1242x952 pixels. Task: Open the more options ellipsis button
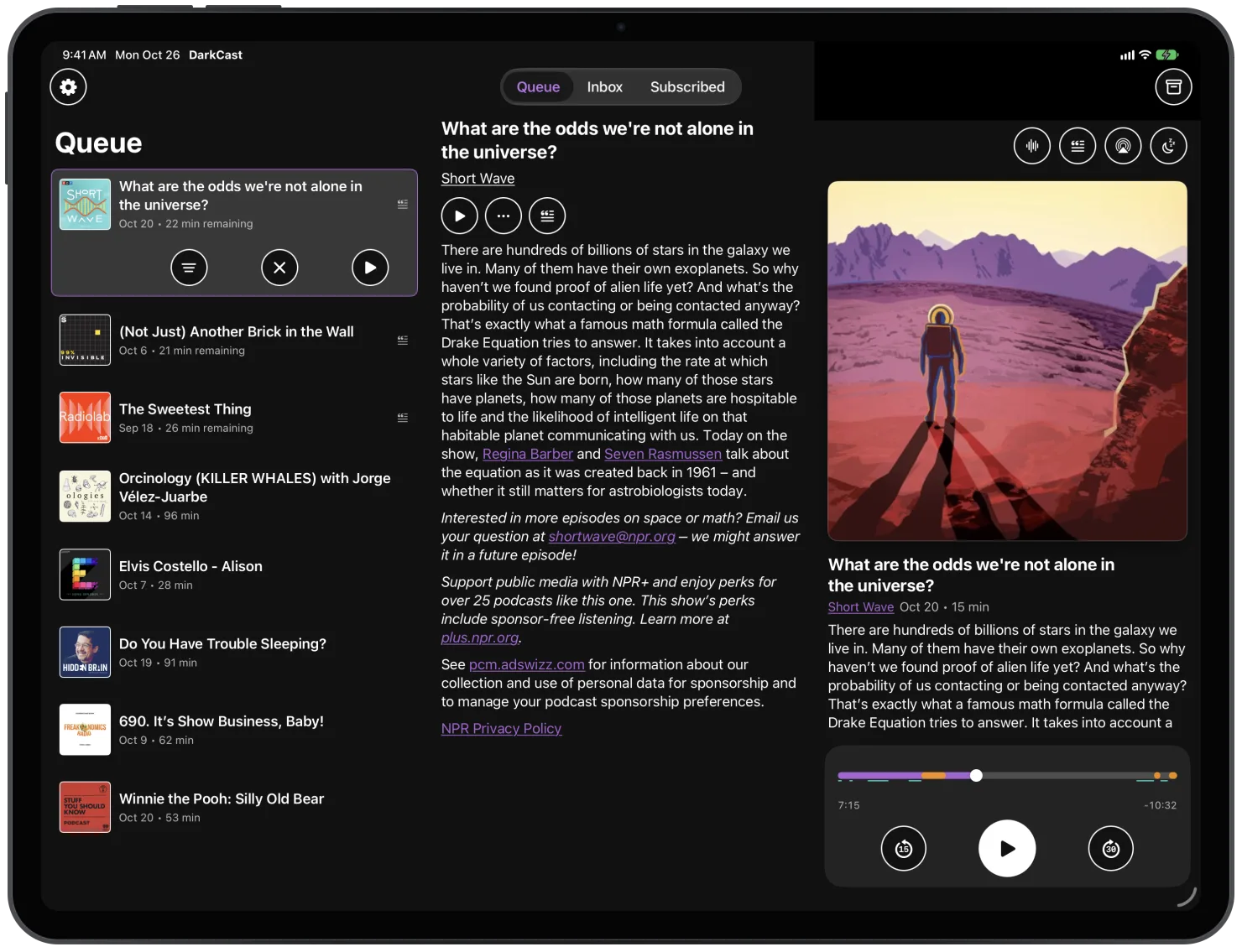(504, 216)
